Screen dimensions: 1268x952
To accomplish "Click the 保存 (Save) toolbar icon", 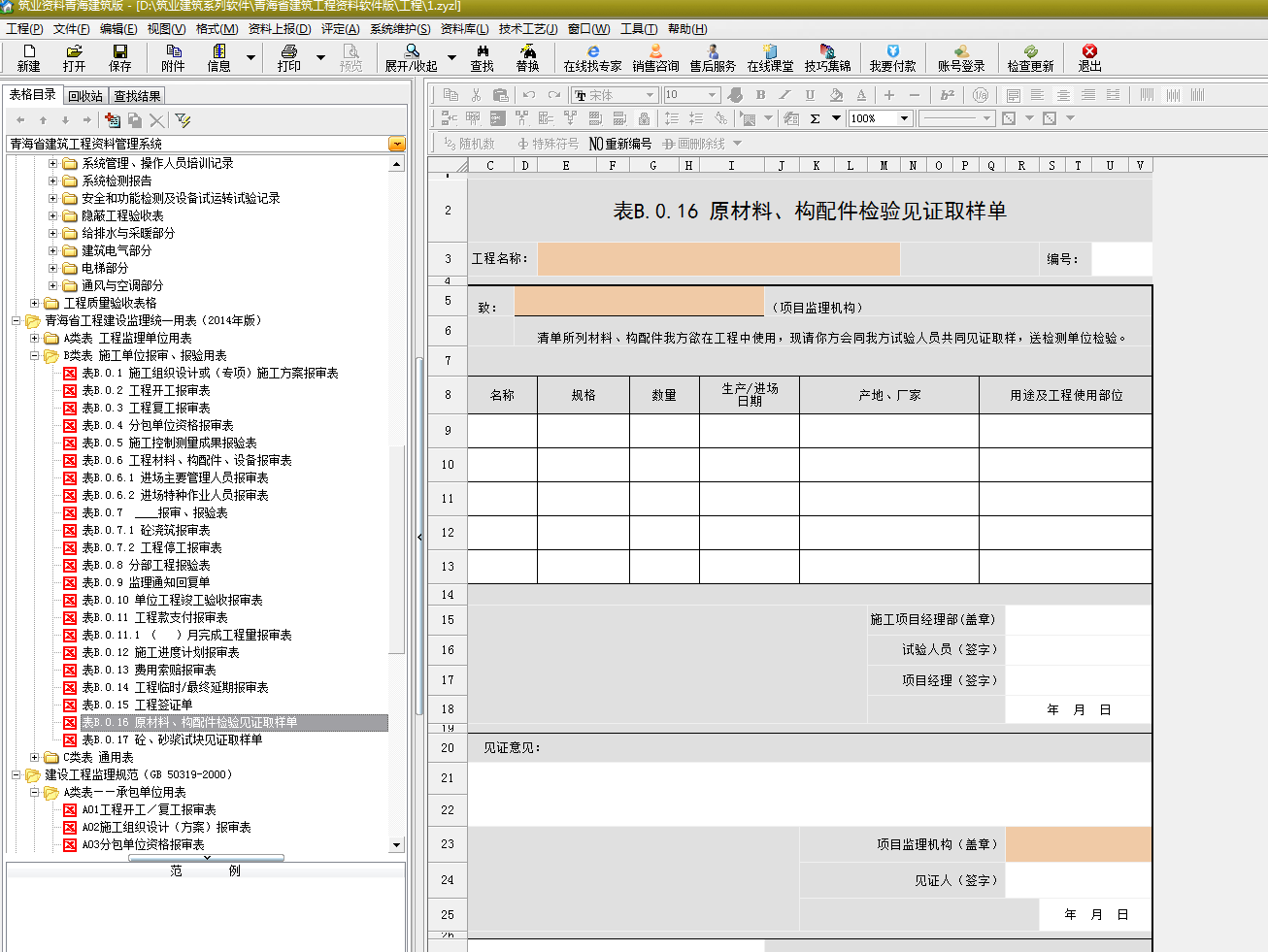I will 119,58.
